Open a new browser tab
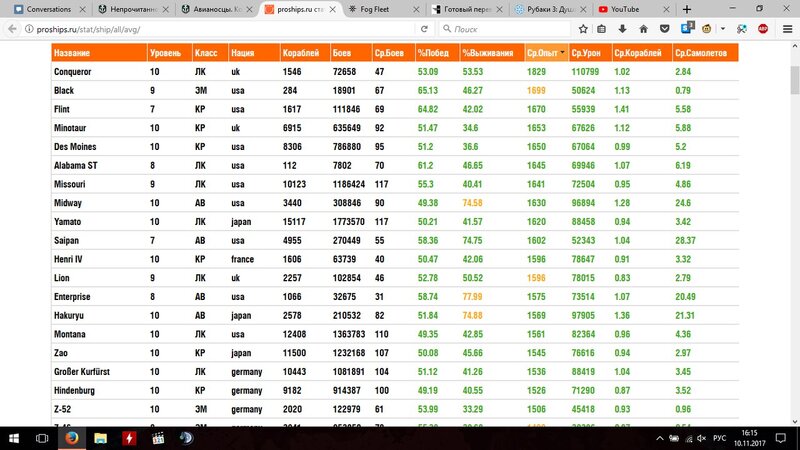This screenshot has width=800, height=450. [x=687, y=9]
